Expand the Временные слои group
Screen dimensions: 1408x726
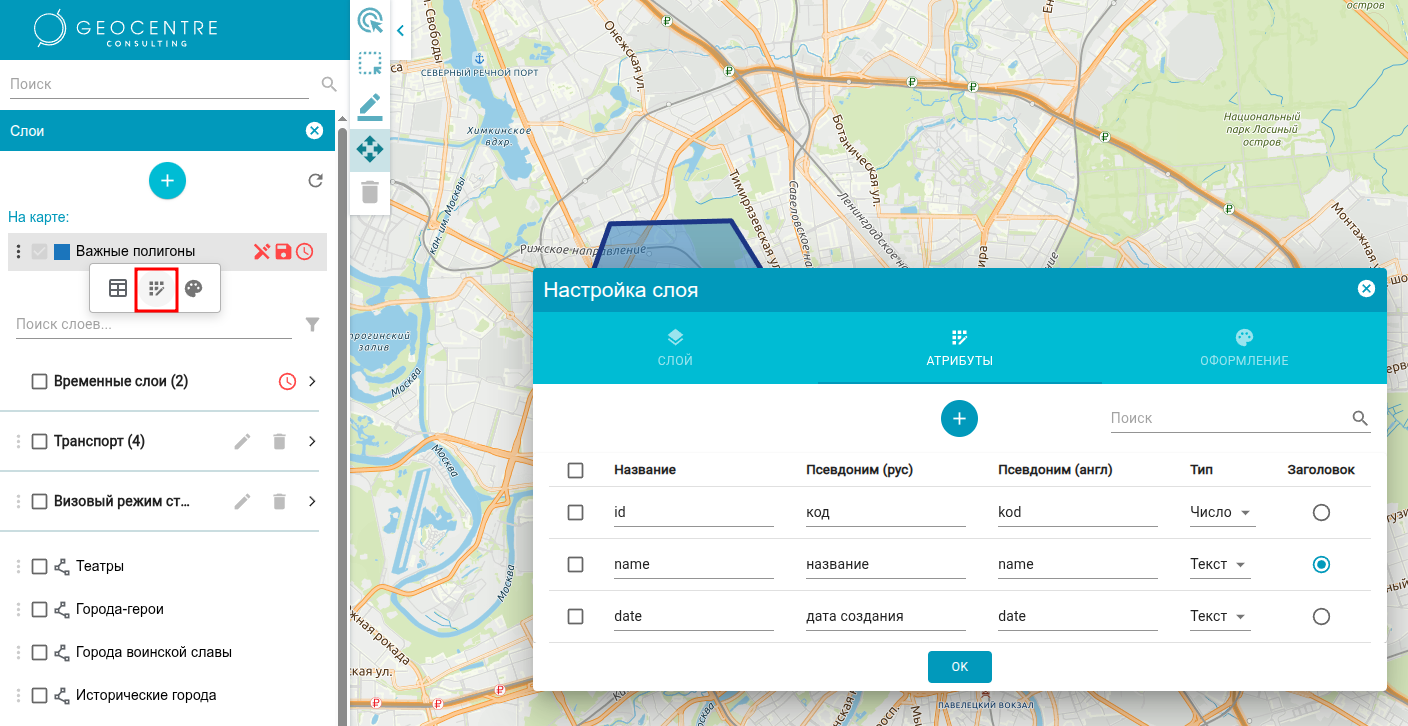pos(312,381)
